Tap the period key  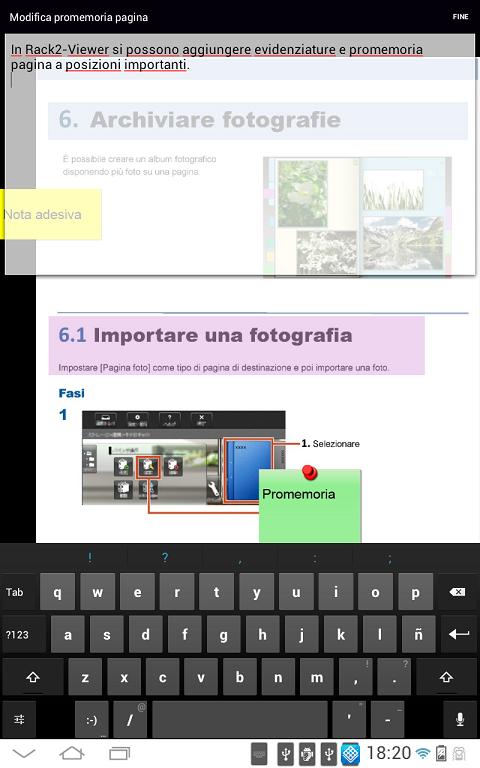point(394,677)
